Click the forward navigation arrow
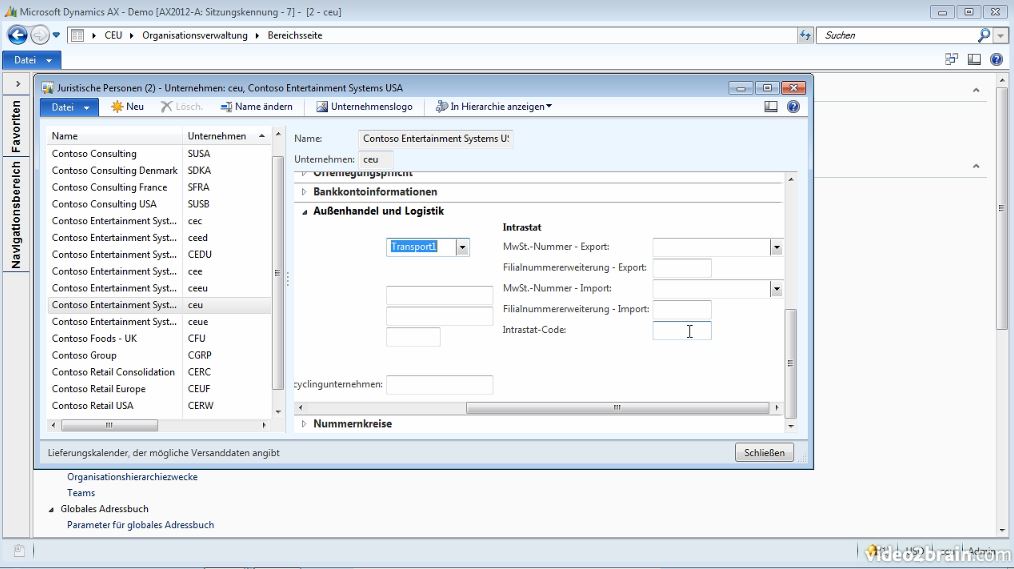Viewport: 1014px width, 569px height. [40, 35]
